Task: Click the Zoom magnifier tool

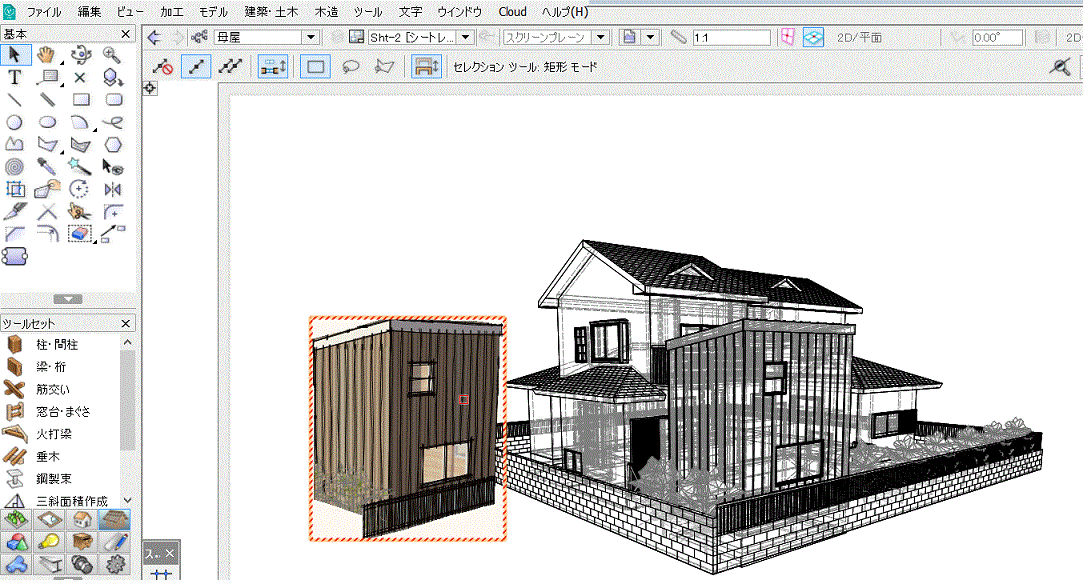Action: pyautogui.click(x=112, y=55)
